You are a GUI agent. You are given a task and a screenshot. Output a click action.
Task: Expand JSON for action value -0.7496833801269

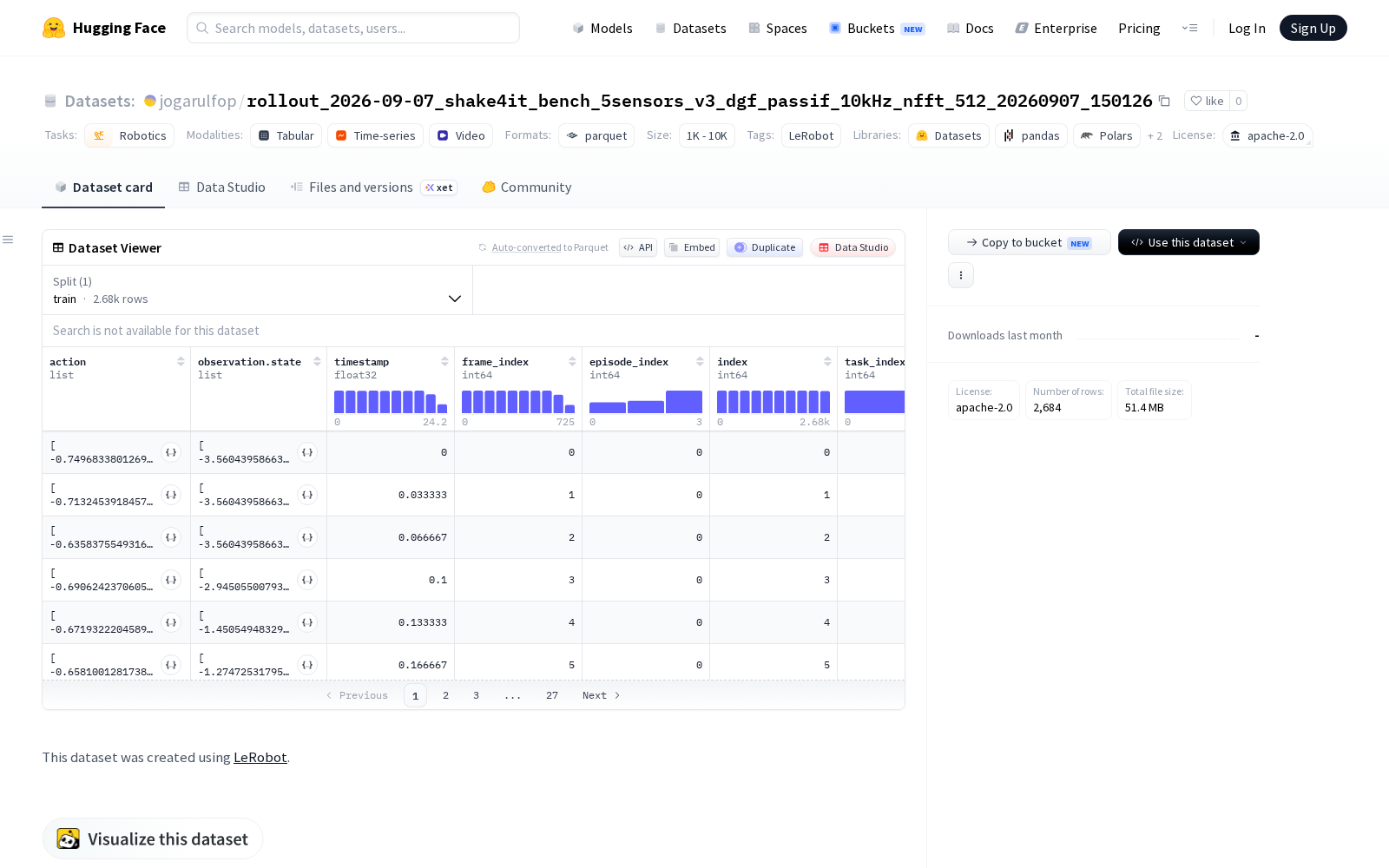171,452
